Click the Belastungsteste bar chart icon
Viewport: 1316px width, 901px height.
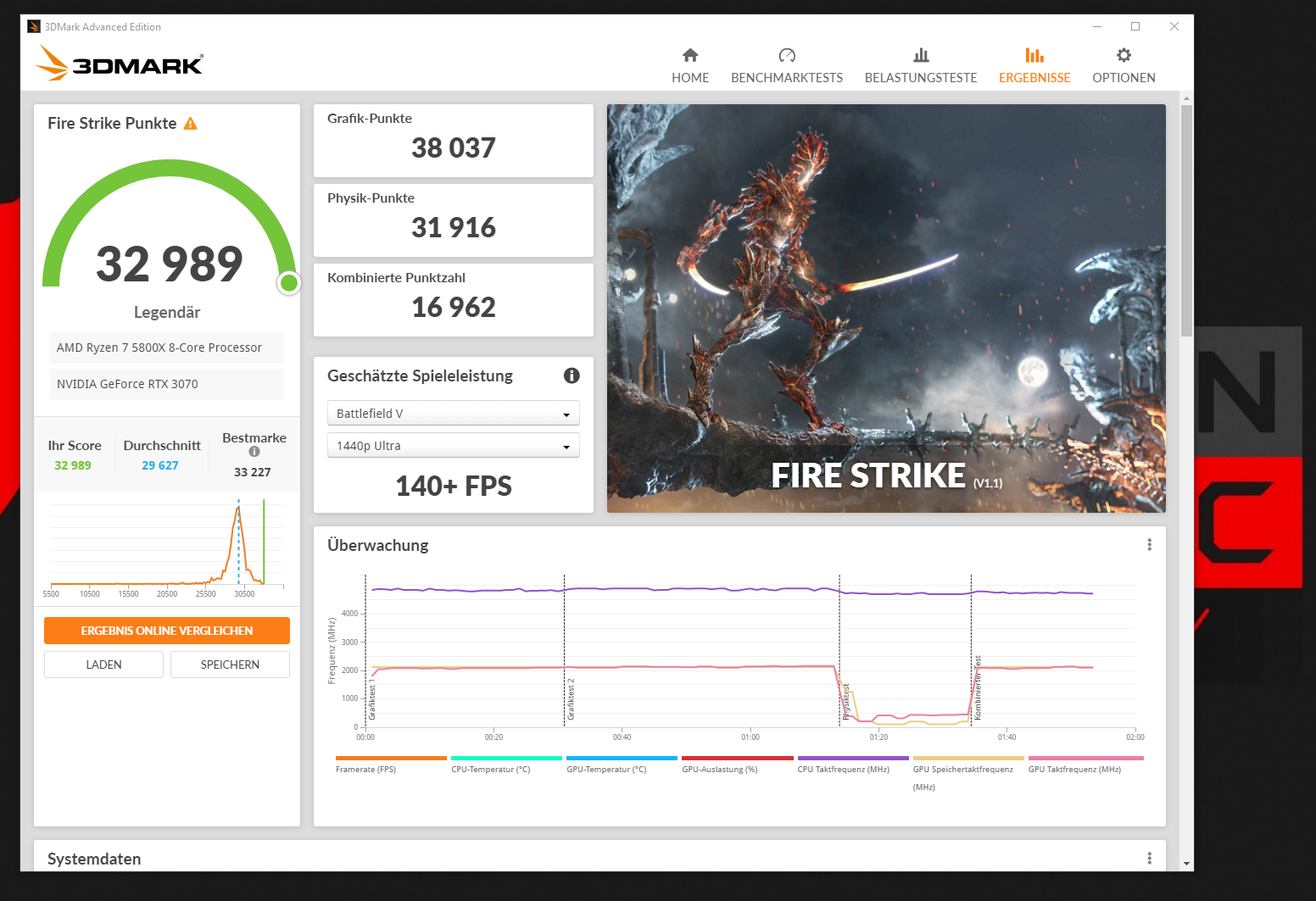pyautogui.click(x=921, y=55)
